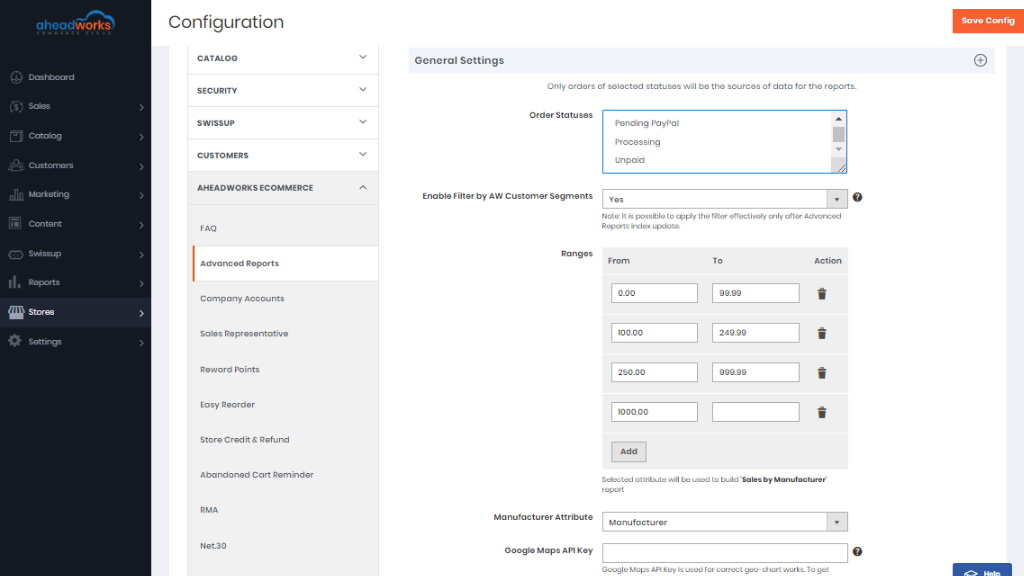Click the Swissup sidebar icon
The image size is (1024, 576).
point(16,253)
